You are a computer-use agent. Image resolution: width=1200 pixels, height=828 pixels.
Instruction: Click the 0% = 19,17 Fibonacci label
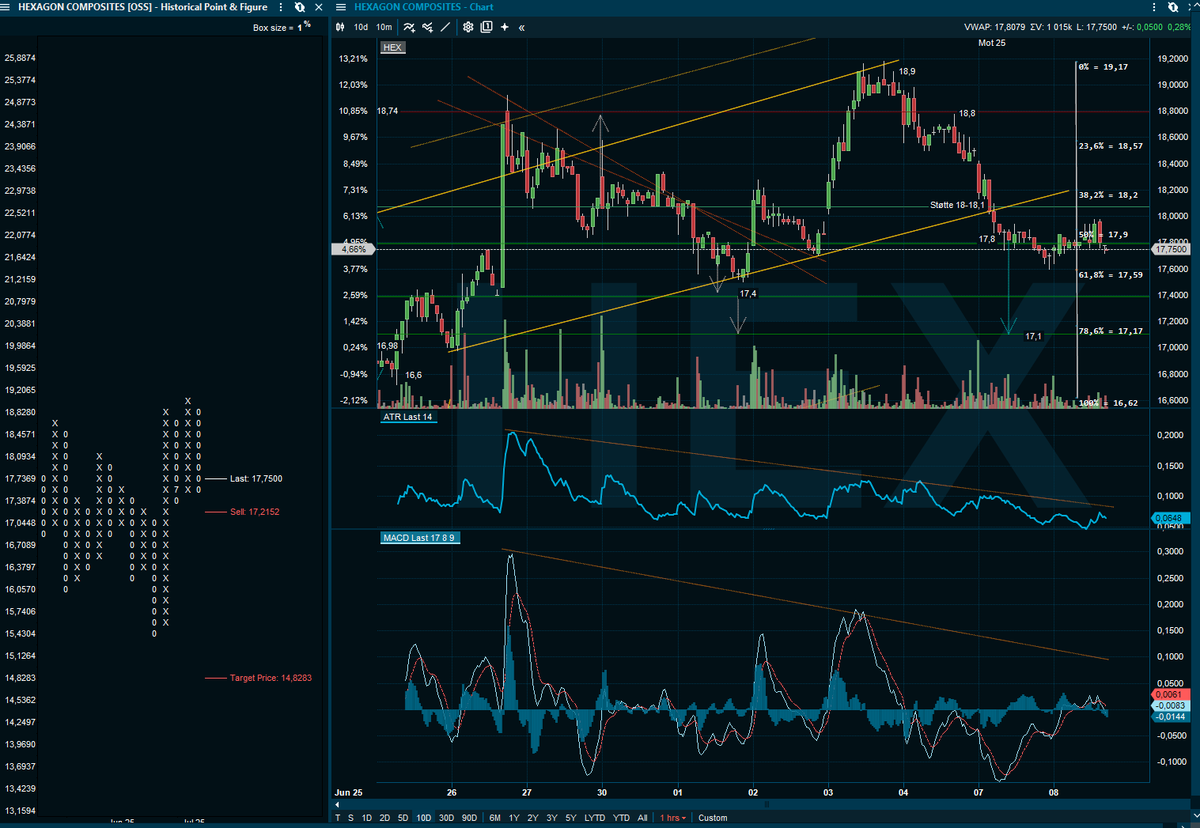1102,67
